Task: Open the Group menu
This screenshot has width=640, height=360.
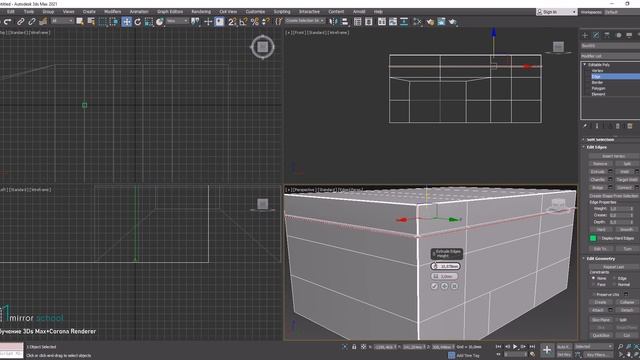Action: 48,12
